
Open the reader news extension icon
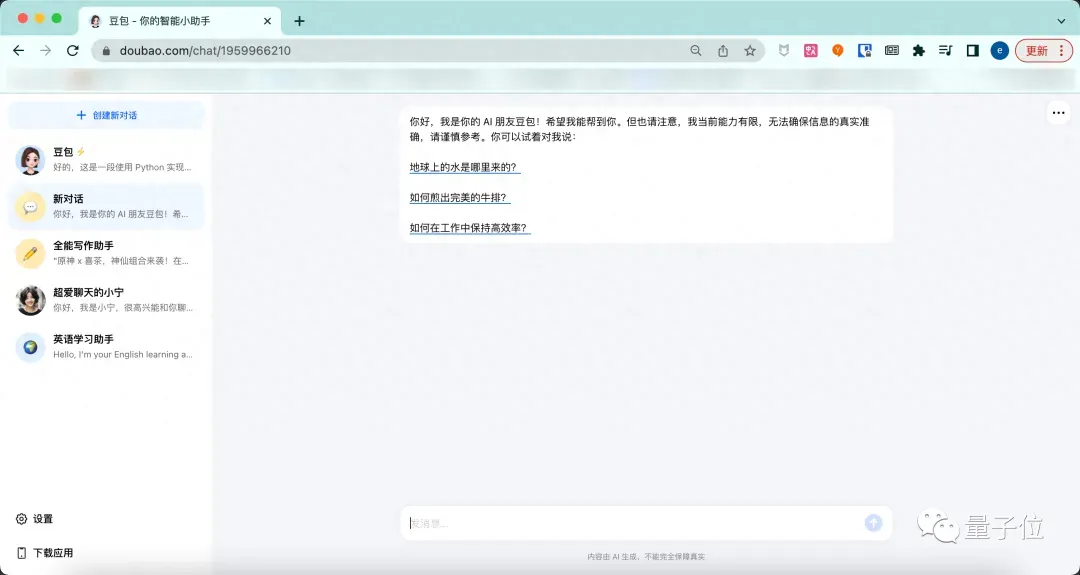click(891, 50)
